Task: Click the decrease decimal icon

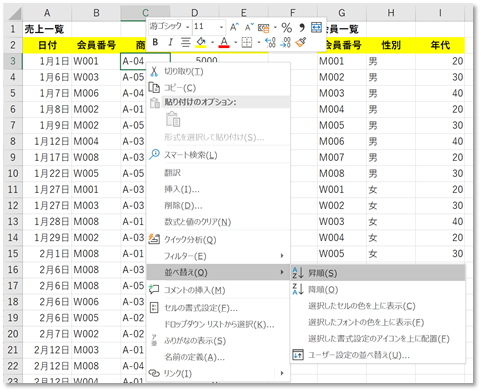Action: point(286,42)
